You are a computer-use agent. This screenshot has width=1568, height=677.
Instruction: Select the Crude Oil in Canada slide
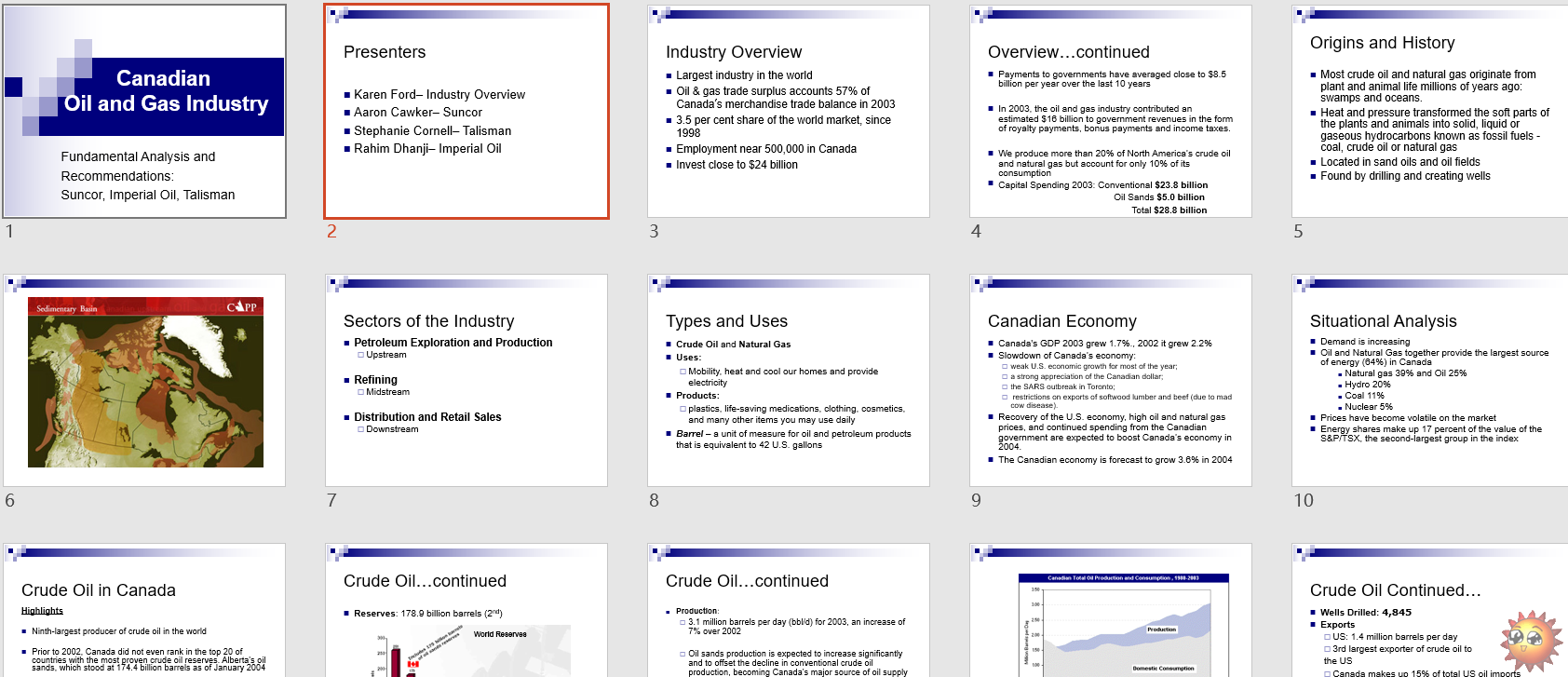click(x=144, y=610)
